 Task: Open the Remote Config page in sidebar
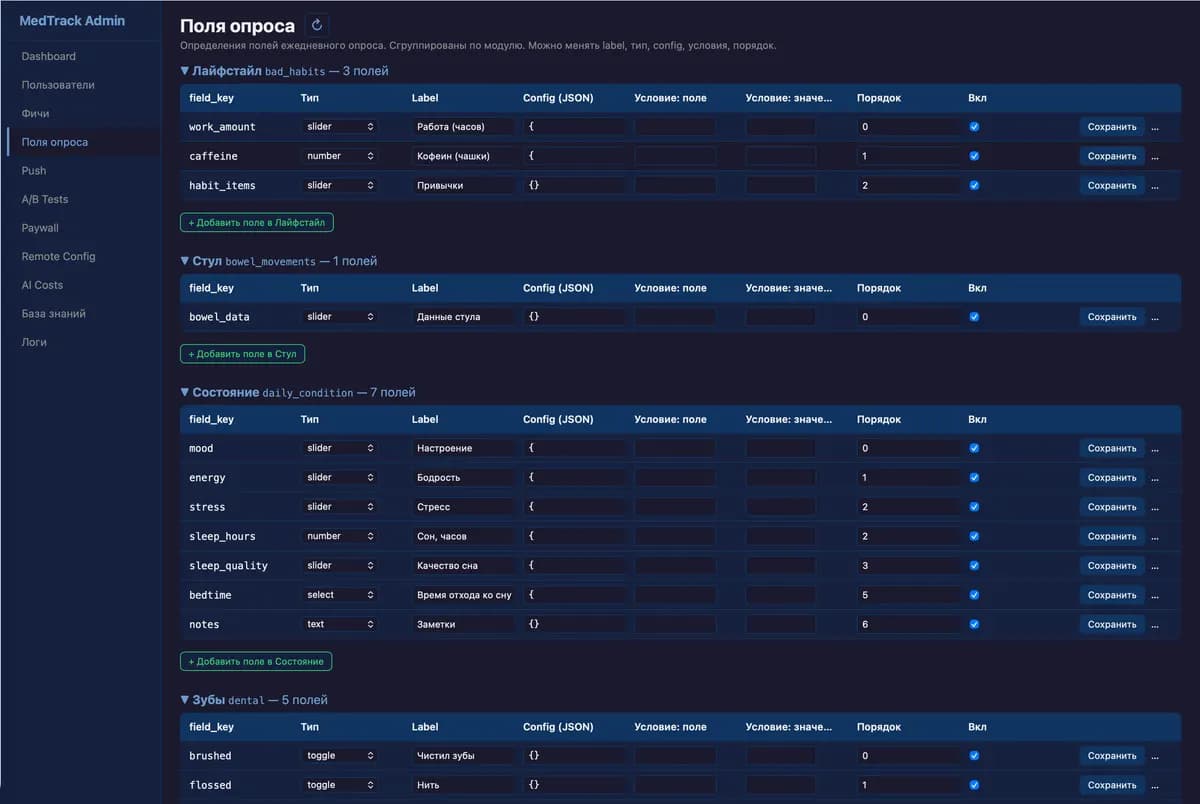[58, 256]
